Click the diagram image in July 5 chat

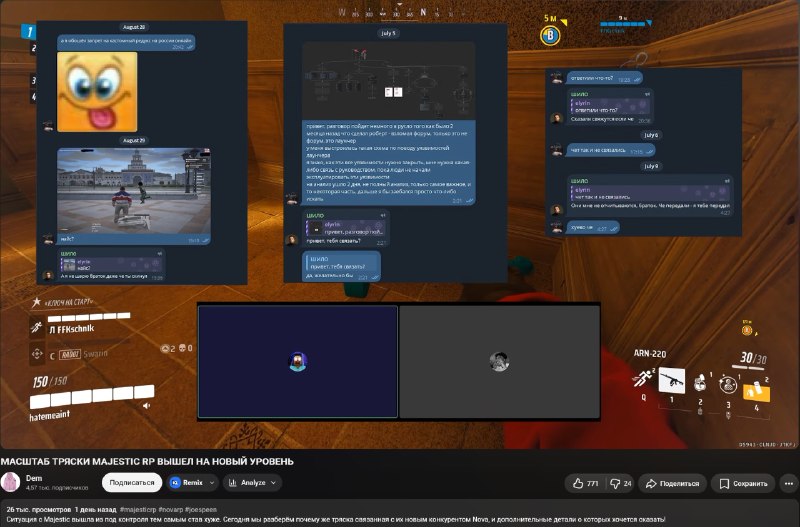click(389, 81)
